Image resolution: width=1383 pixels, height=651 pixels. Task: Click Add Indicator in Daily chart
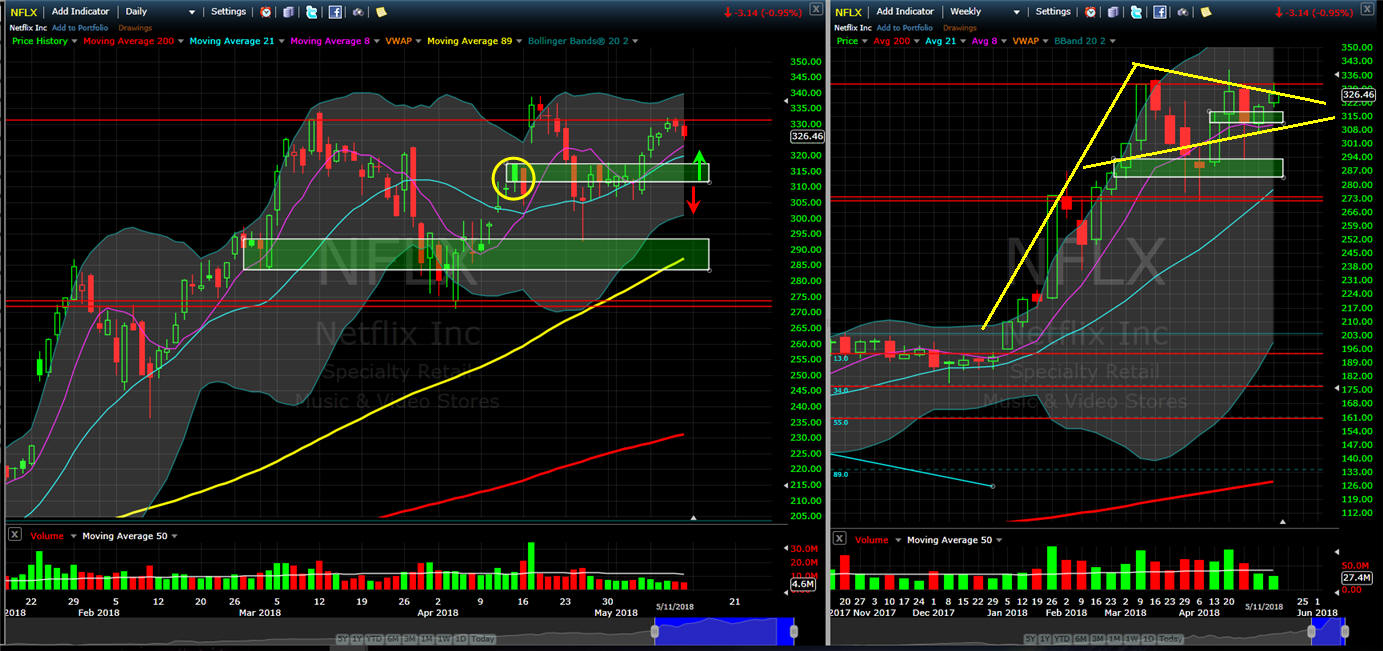coord(80,12)
